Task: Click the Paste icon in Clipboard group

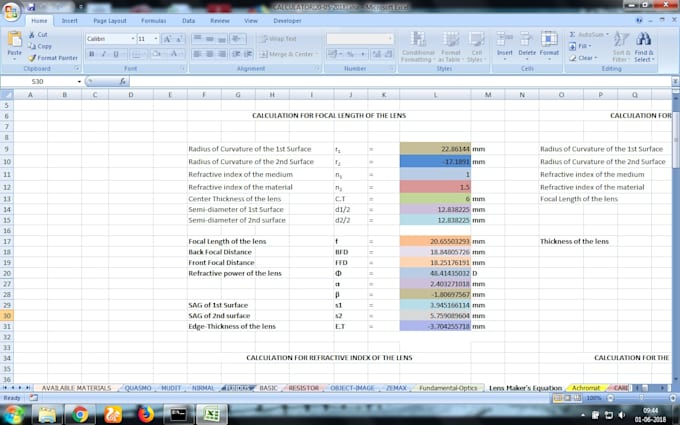Action: pyautogui.click(x=14, y=42)
